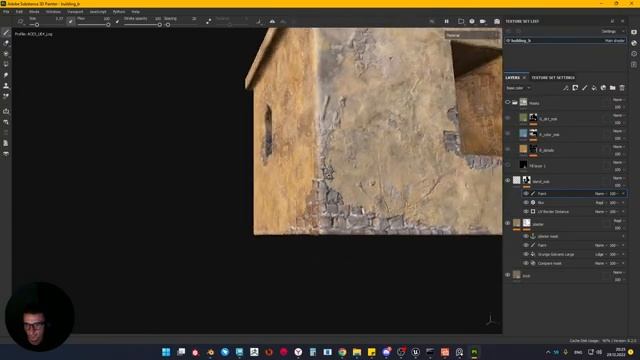The width and height of the screenshot is (640, 360).
Task: Open the Log icon in right dock
Action: tap(634, 64)
